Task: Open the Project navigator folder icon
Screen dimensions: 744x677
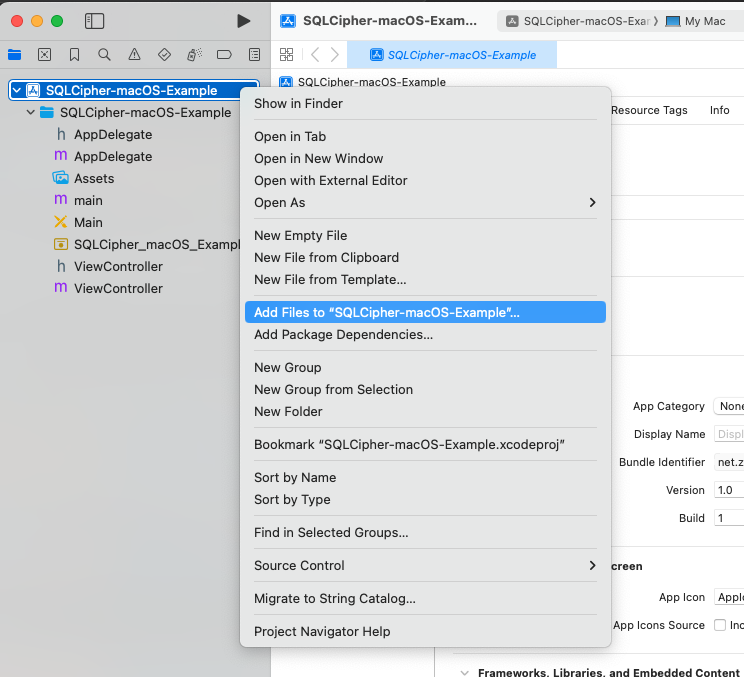Action: (x=15, y=55)
